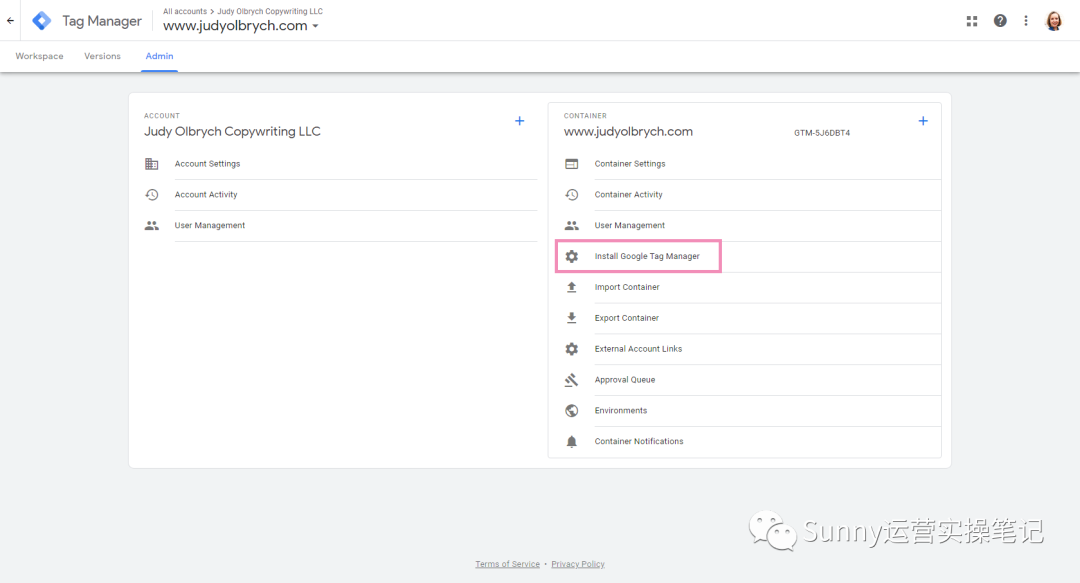Open the Help question mark icon

pos(1000,21)
